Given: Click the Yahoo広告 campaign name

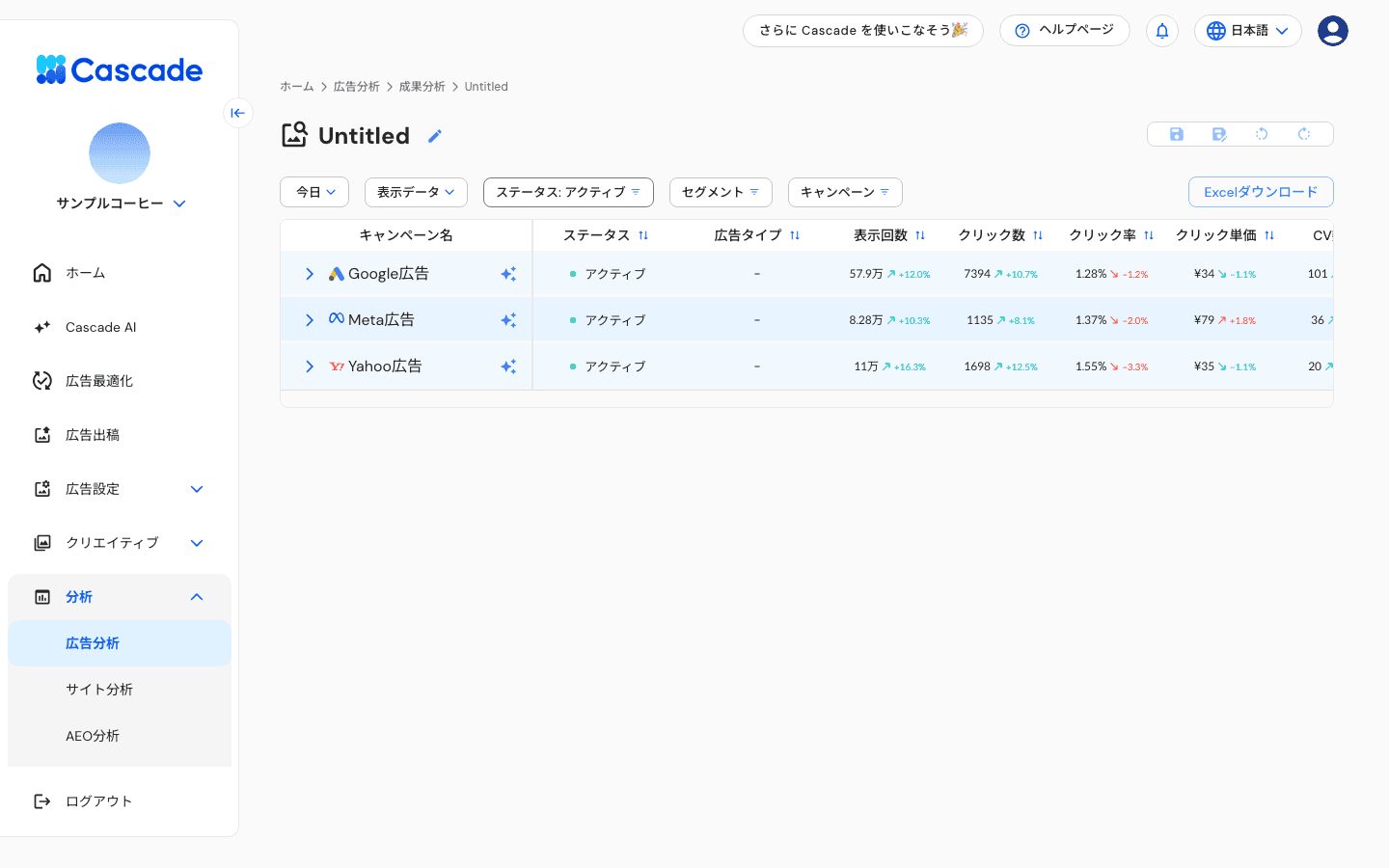Looking at the screenshot, I should pos(385,366).
